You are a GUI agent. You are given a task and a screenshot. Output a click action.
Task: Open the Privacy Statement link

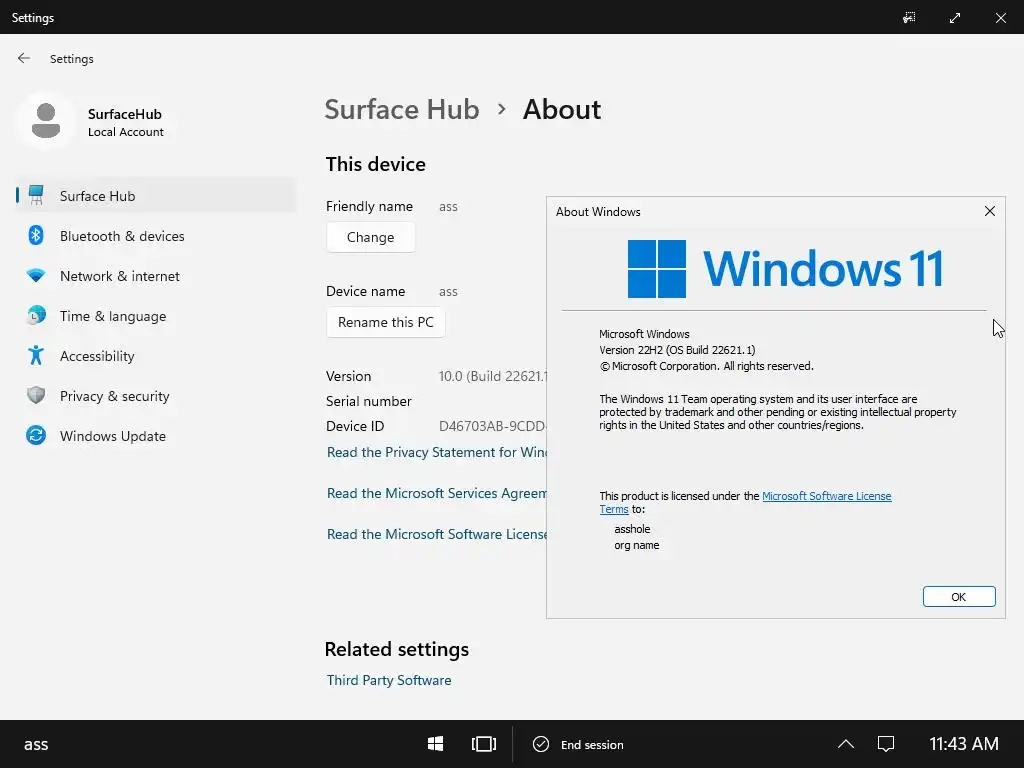pos(436,452)
